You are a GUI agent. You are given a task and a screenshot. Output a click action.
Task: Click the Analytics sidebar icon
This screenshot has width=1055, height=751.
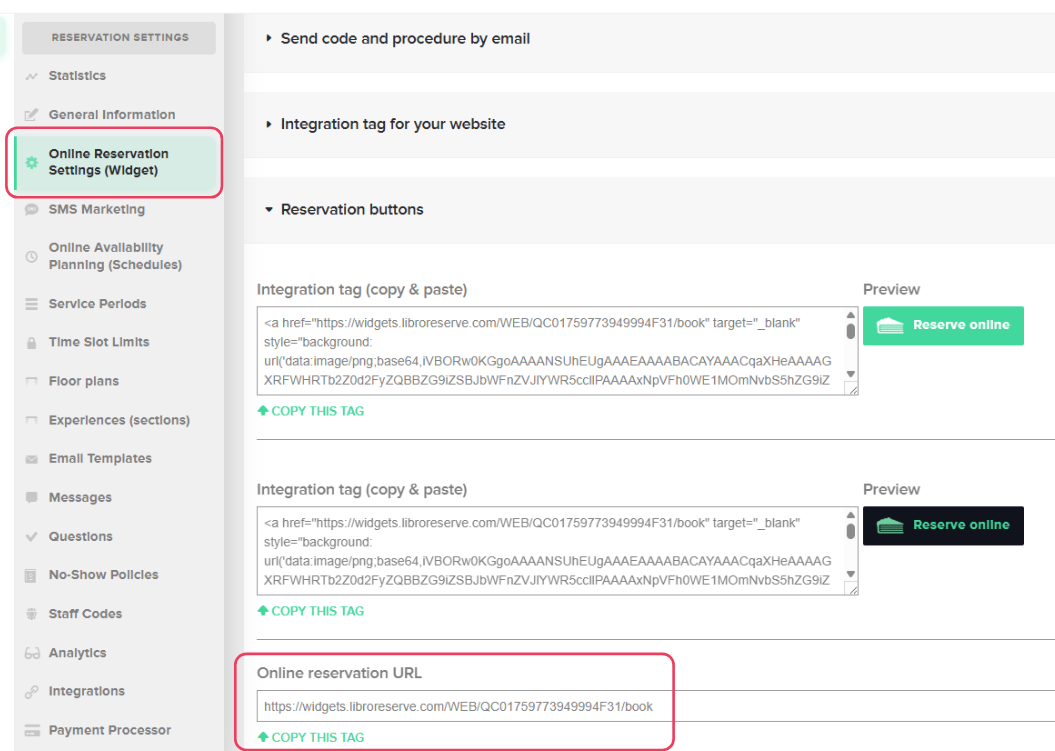tap(31, 652)
